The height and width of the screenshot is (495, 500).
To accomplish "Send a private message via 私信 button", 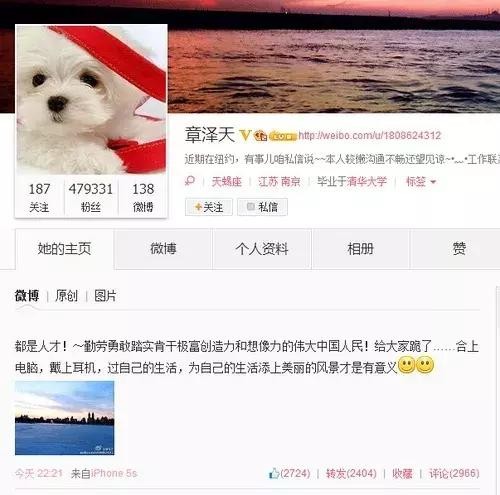I will click(x=262, y=207).
